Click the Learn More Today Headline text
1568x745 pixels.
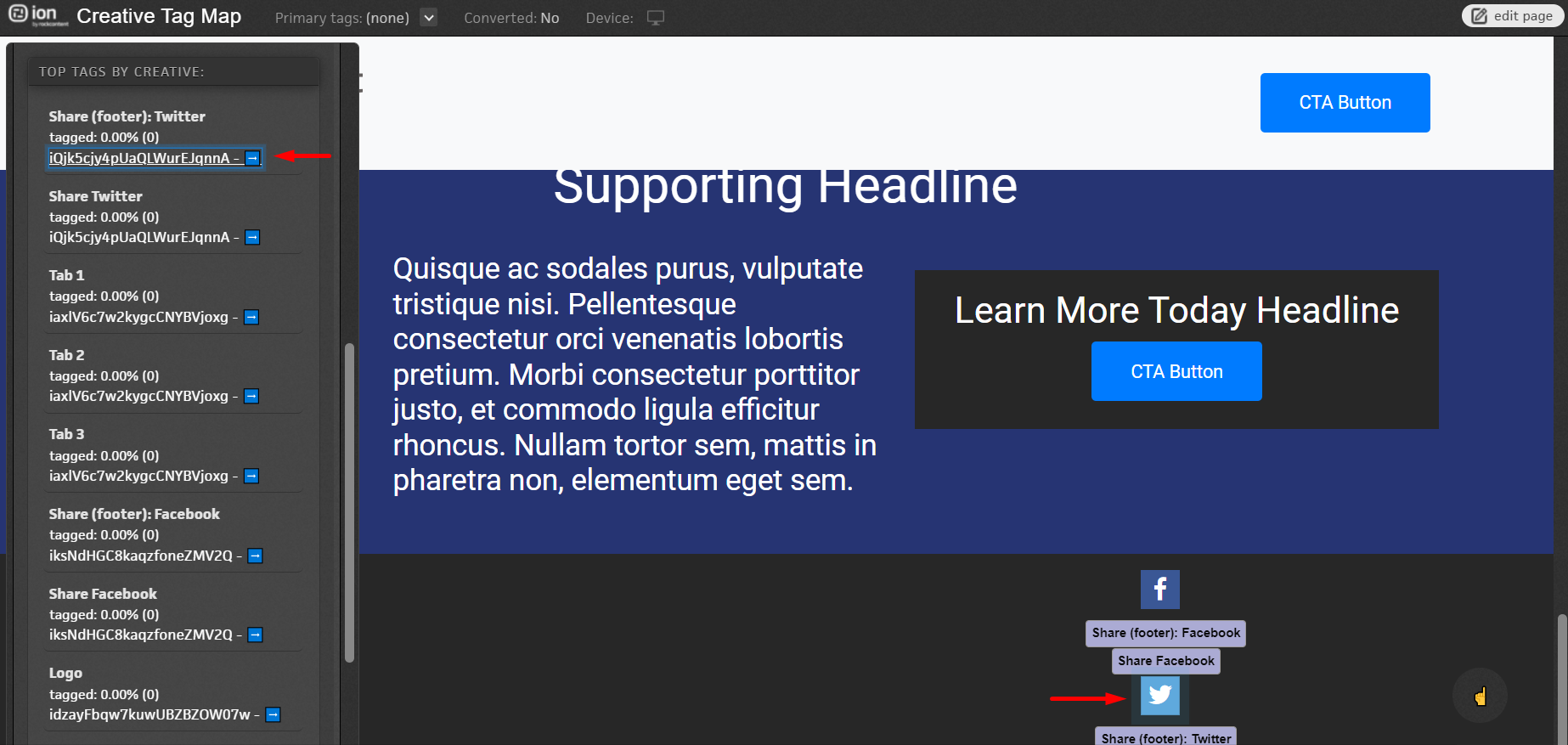click(x=1176, y=310)
